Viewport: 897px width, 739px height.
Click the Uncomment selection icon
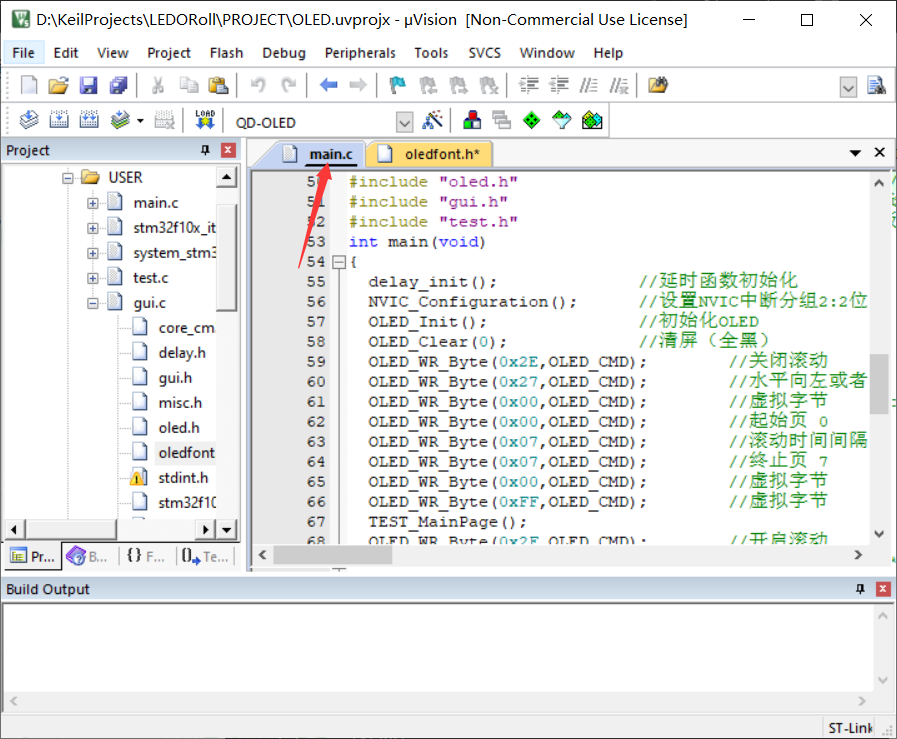(619, 85)
